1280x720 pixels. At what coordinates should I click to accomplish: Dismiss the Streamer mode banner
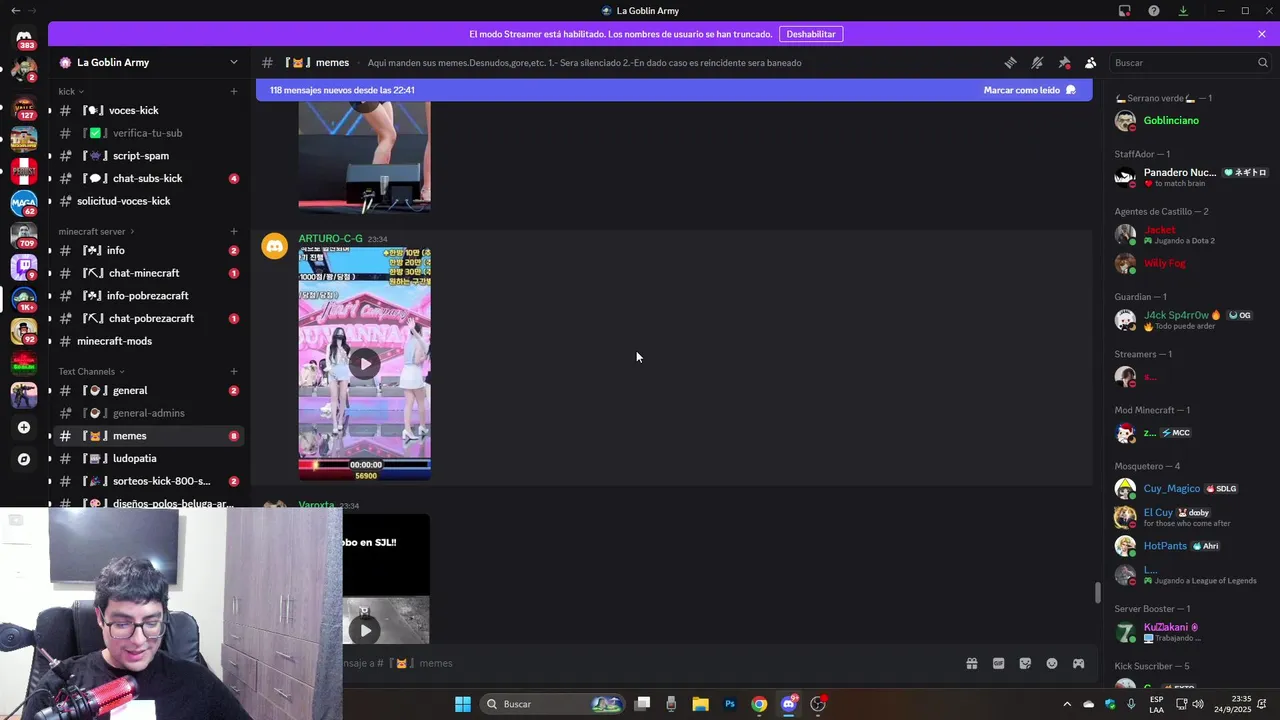click(x=1262, y=34)
